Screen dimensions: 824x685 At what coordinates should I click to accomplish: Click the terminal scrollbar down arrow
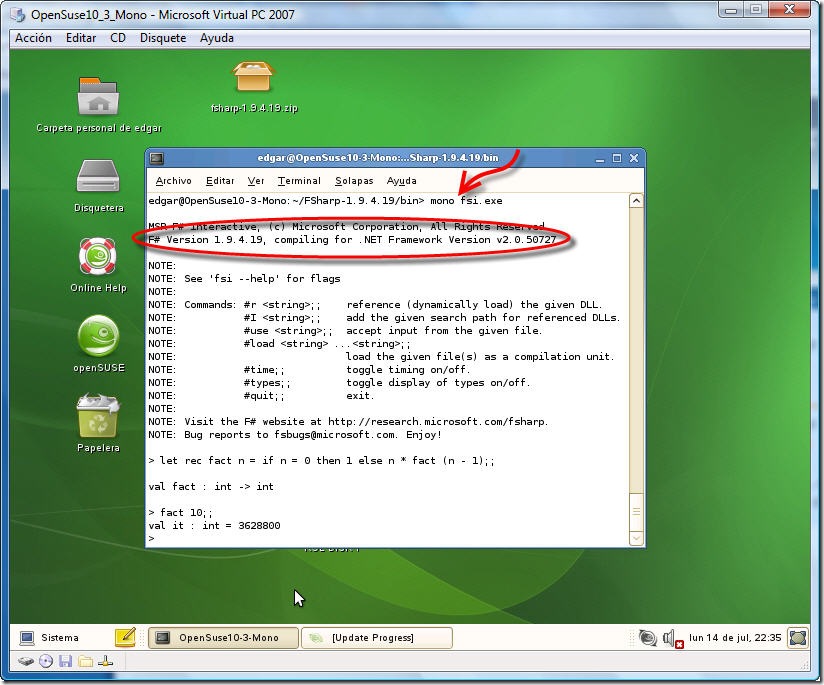(636, 538)
